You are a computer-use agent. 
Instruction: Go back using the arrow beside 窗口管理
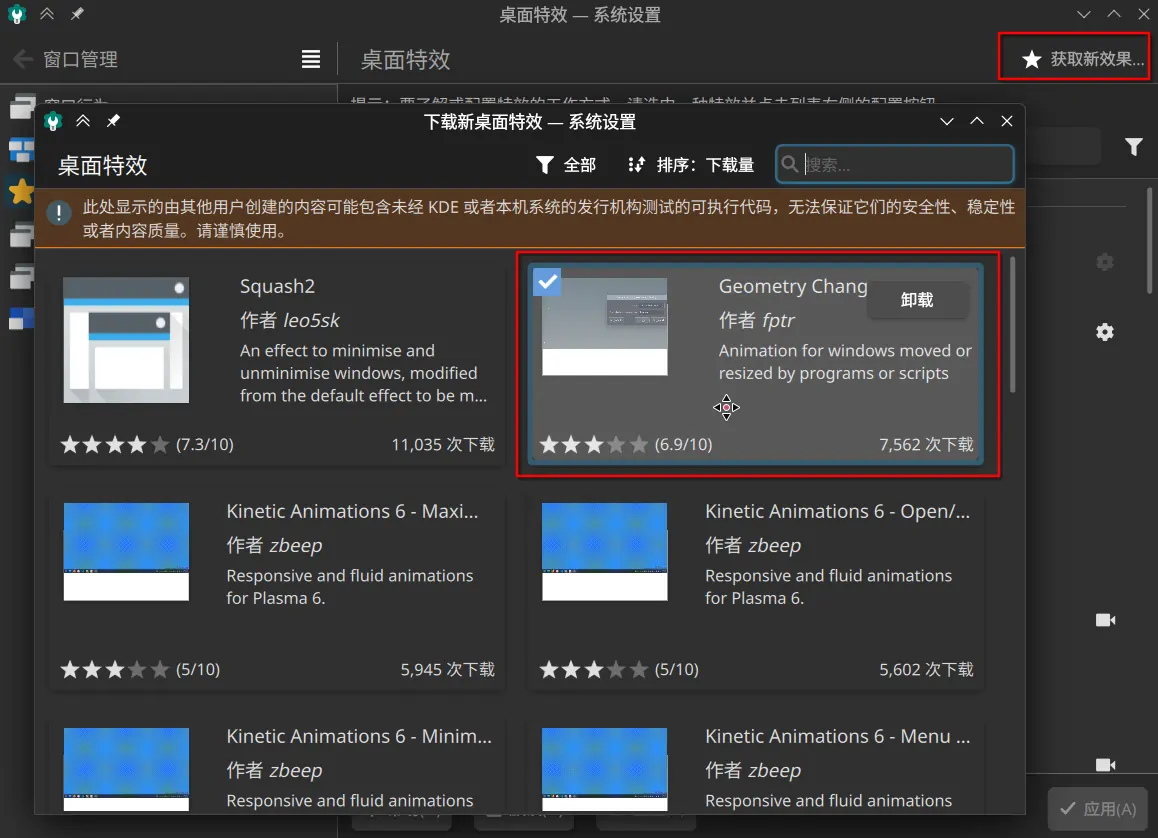[x=22, y=59]
